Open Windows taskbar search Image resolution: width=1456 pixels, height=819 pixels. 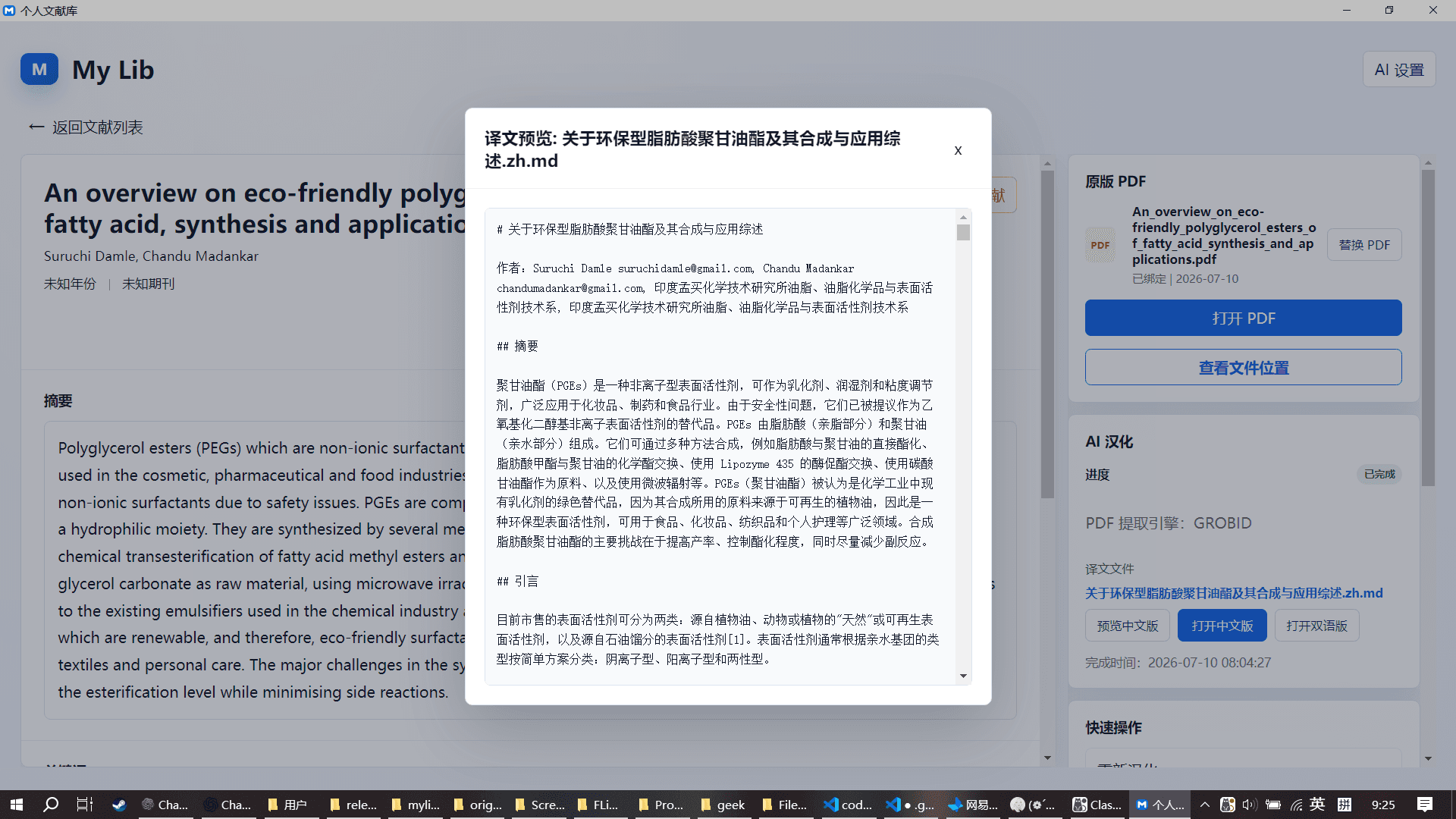pos(51,805)
